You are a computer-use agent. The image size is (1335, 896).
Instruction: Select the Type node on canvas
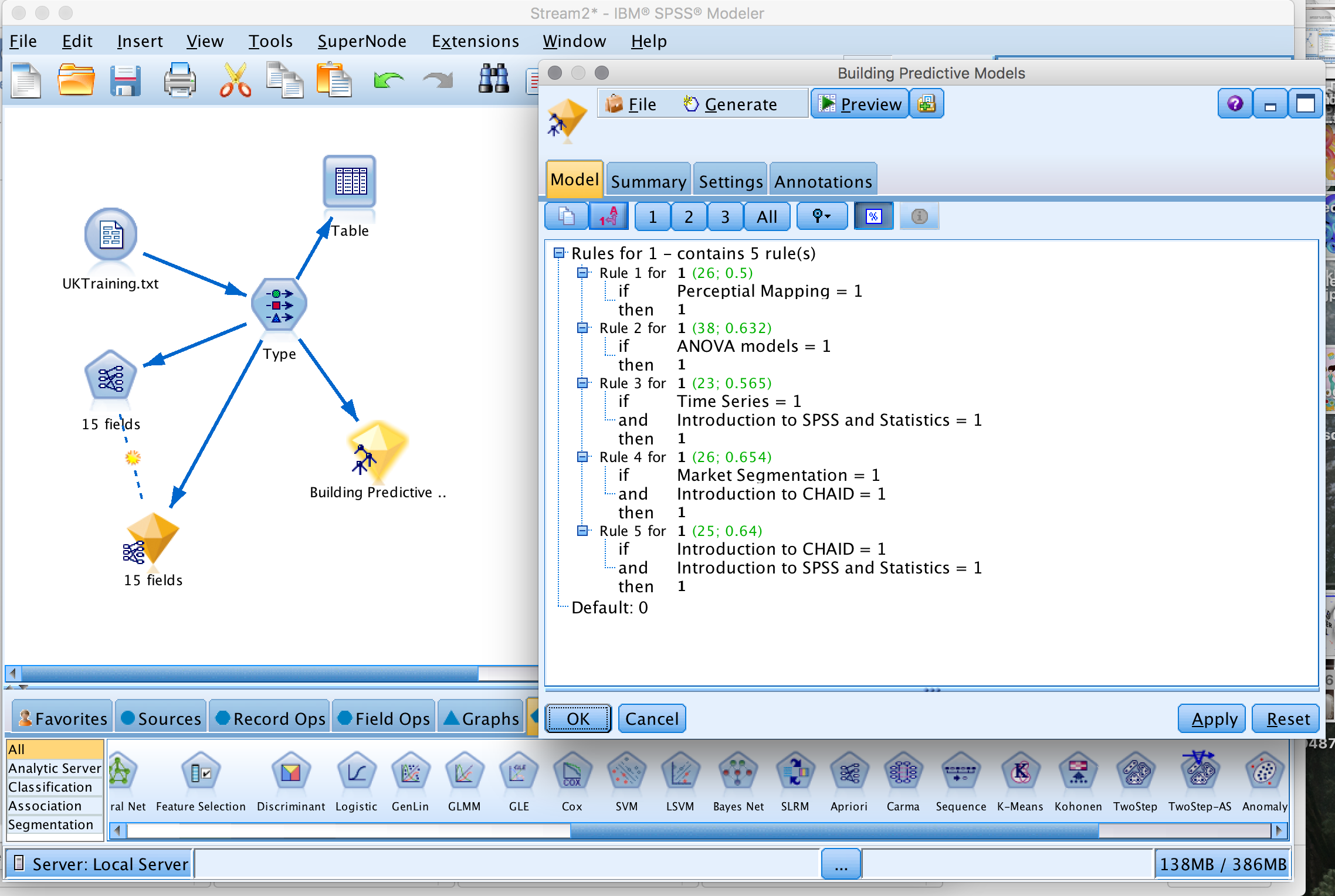tap(279, 305)
